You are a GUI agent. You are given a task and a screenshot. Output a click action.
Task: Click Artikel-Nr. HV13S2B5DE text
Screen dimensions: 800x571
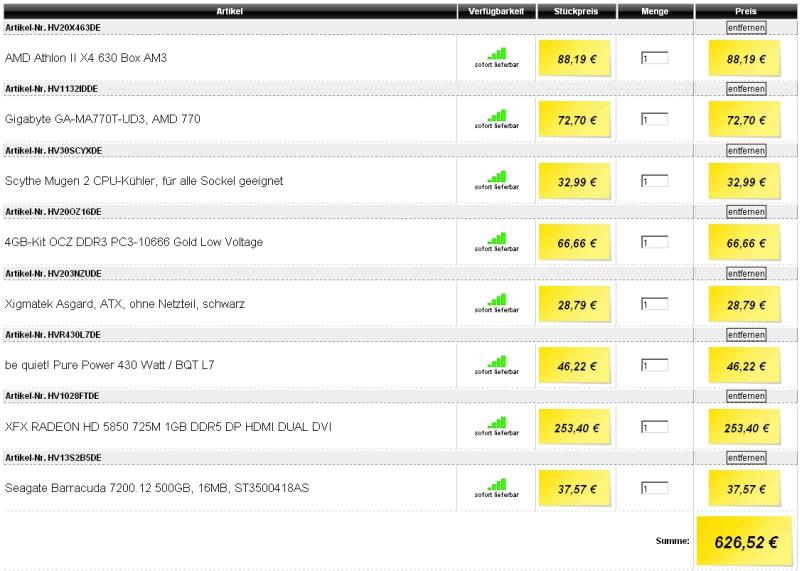pos(53,458)
